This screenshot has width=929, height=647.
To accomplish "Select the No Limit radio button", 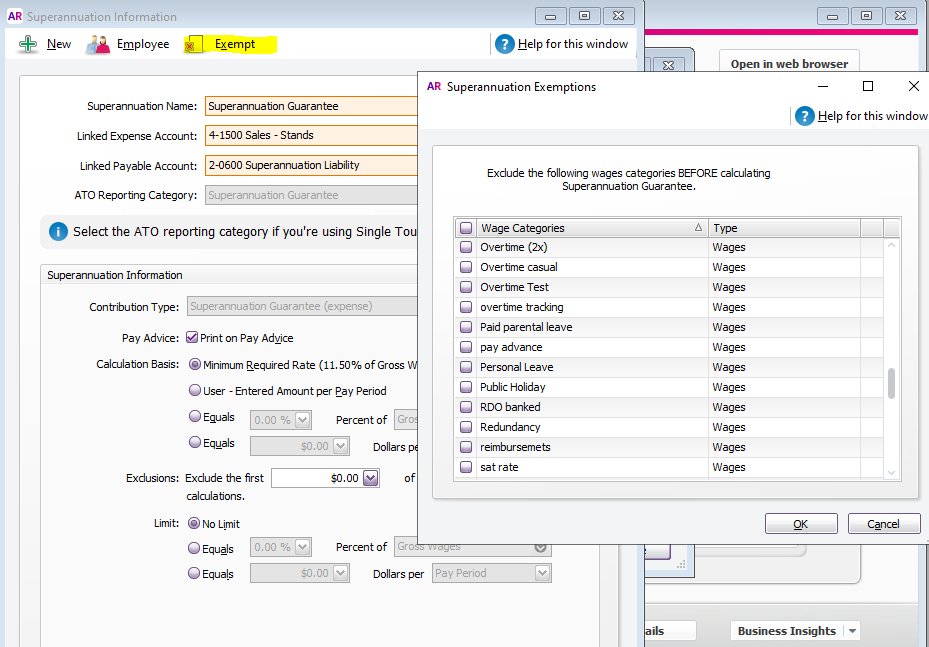I will tap(194, 523).
